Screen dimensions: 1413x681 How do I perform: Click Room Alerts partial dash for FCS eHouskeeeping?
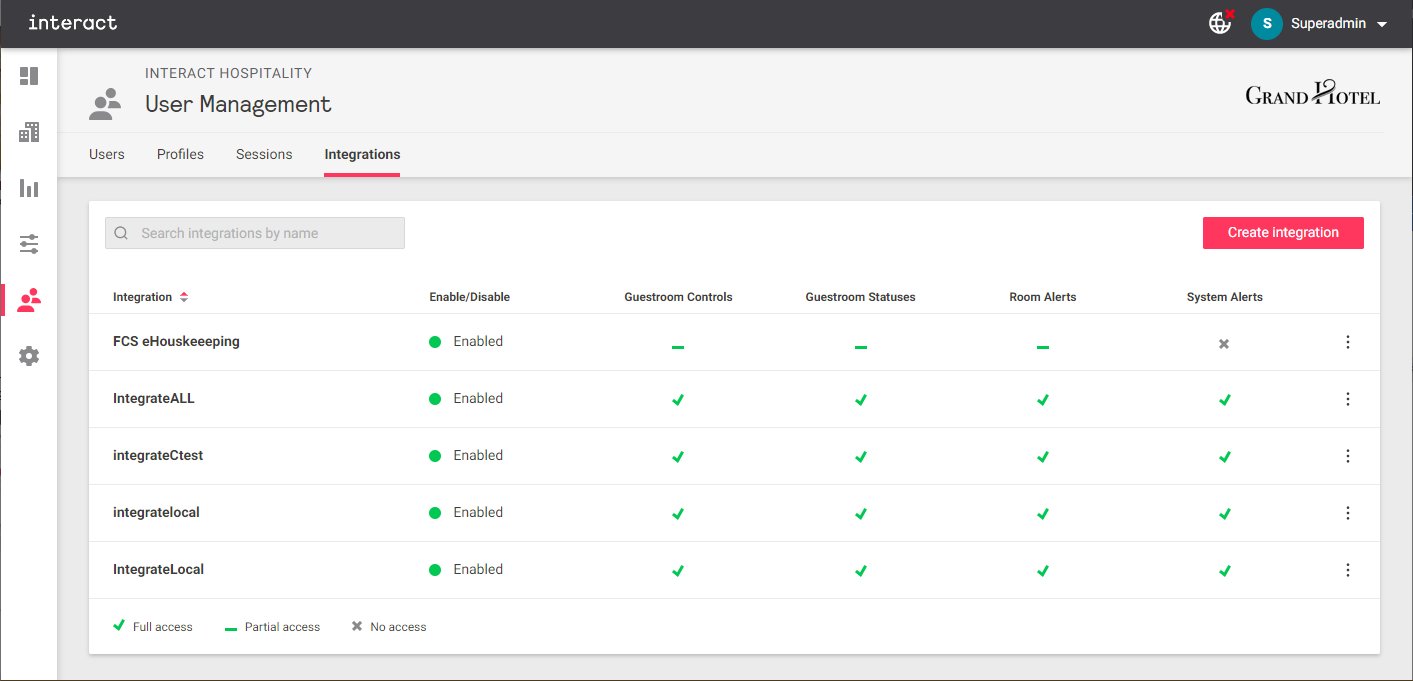coord(1042,347)
